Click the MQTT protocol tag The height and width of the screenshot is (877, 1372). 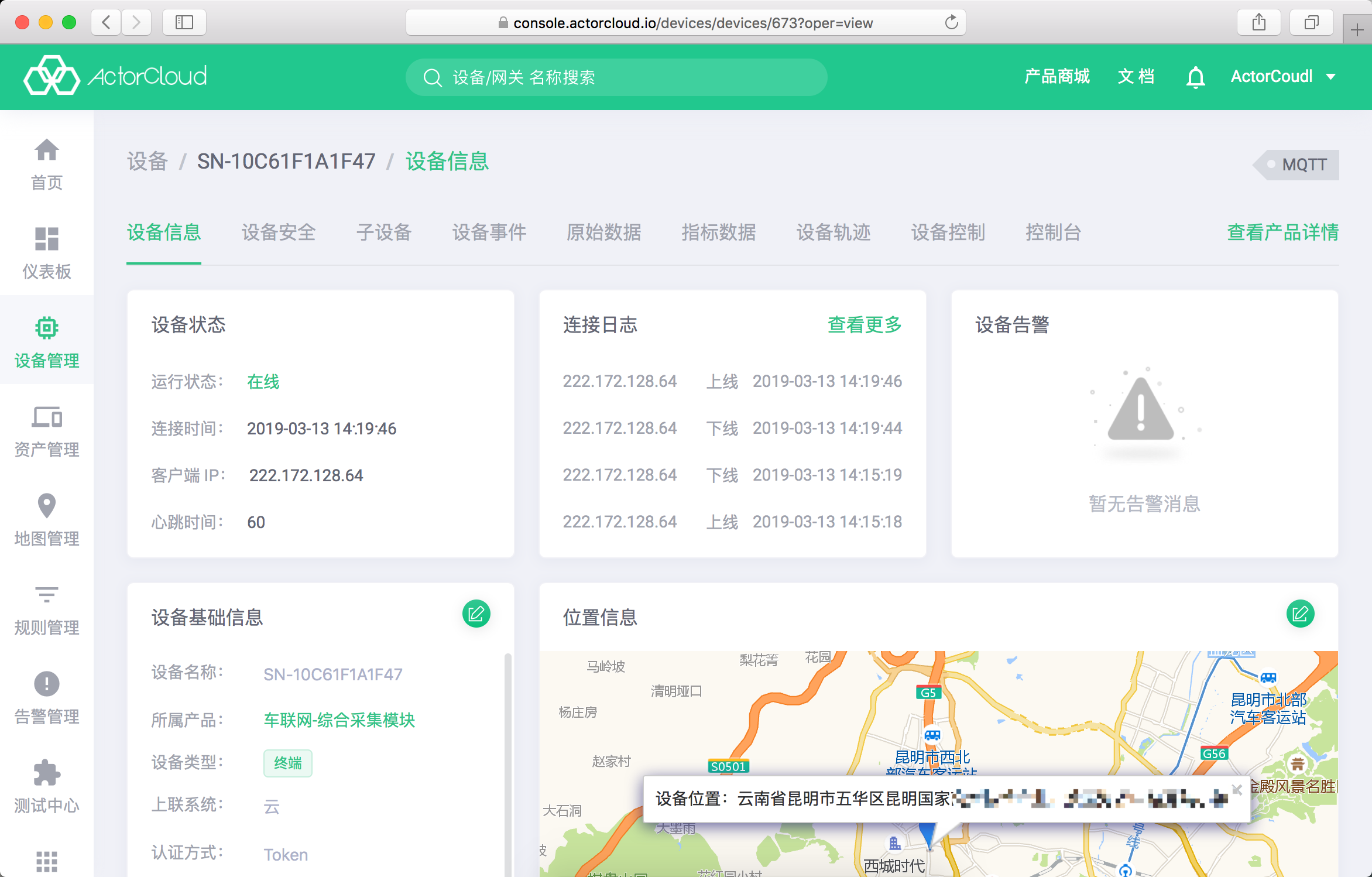point(1296,165)
